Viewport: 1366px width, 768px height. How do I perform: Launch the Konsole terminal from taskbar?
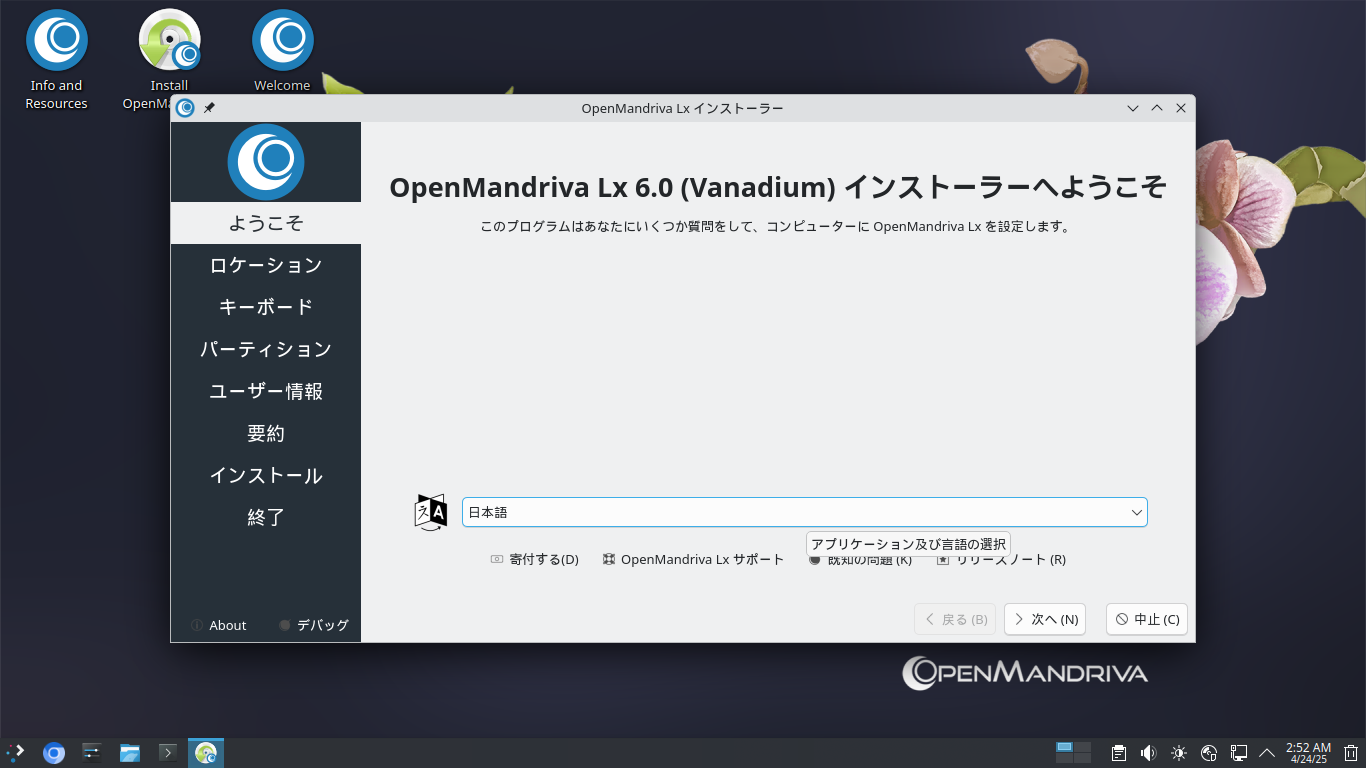pyautogui.click(x=168, y=752)
